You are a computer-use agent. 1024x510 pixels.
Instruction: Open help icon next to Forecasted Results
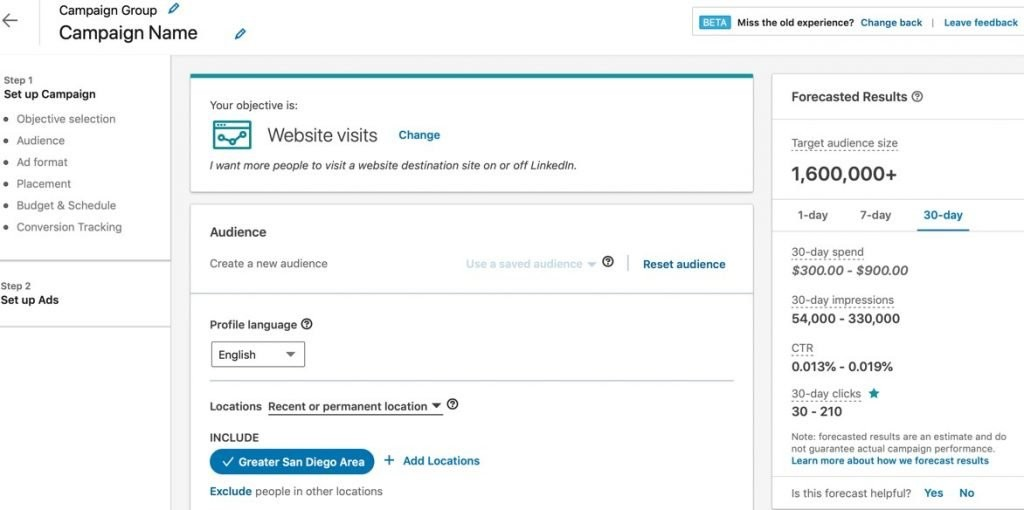[x=917, y=97]
